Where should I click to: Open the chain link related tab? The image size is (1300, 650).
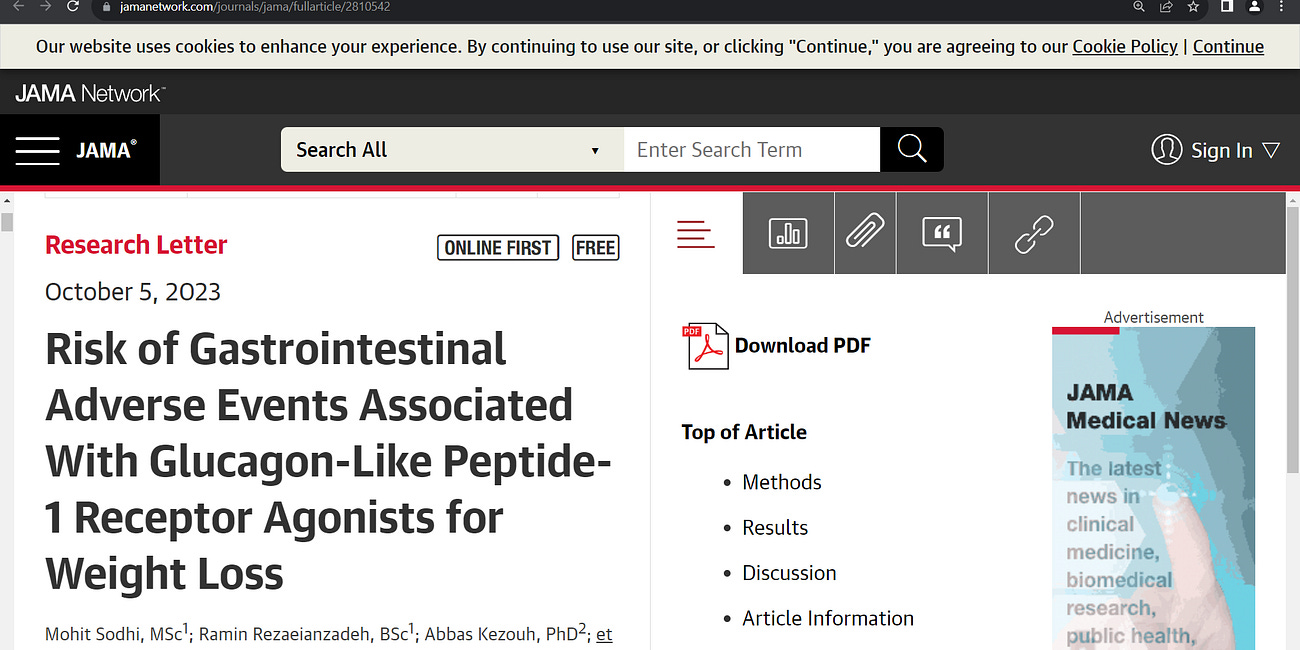pyautogui.click(x=1034, y=234)
